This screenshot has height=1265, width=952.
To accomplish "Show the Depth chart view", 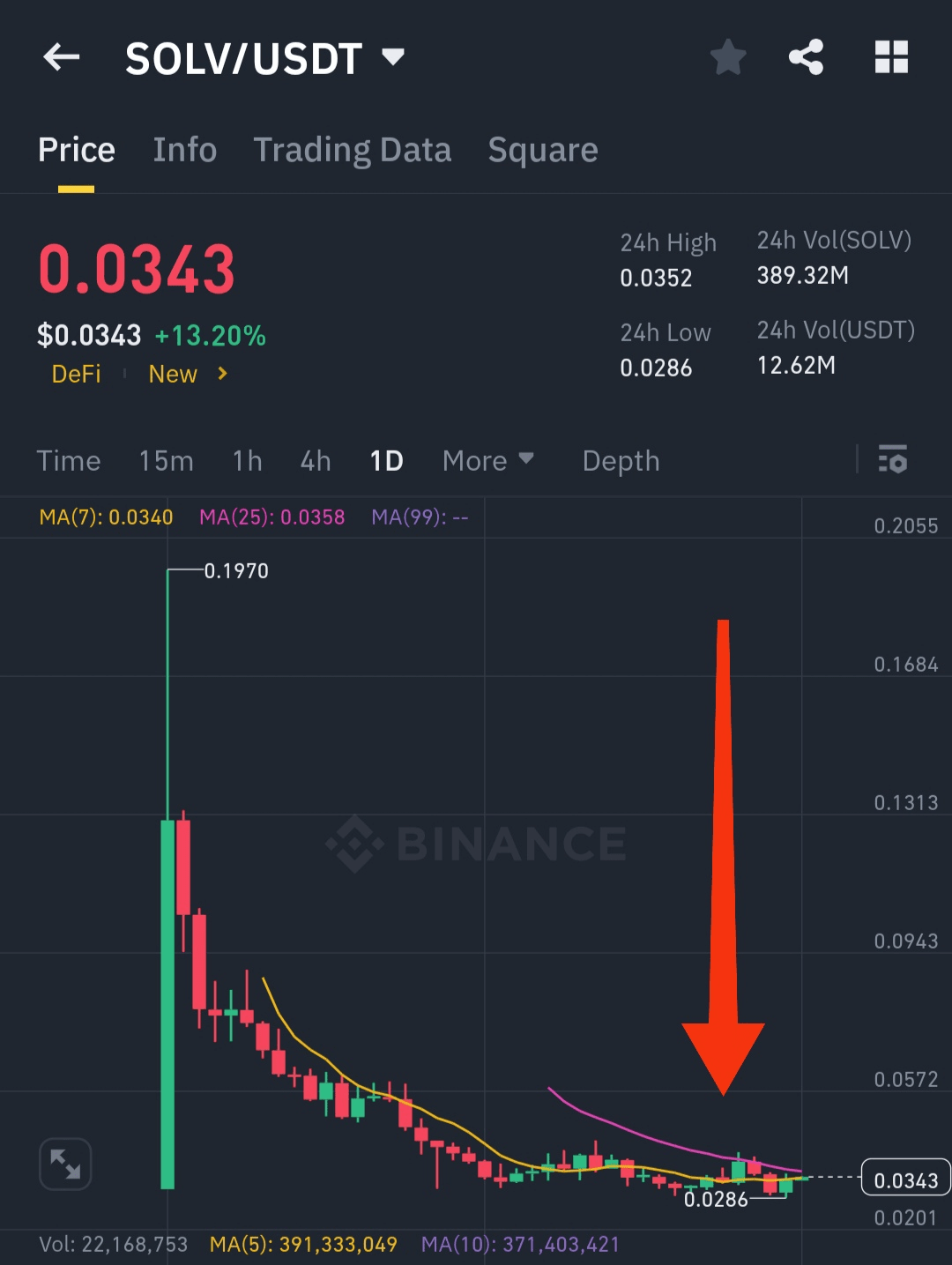I will click(621, 461).
